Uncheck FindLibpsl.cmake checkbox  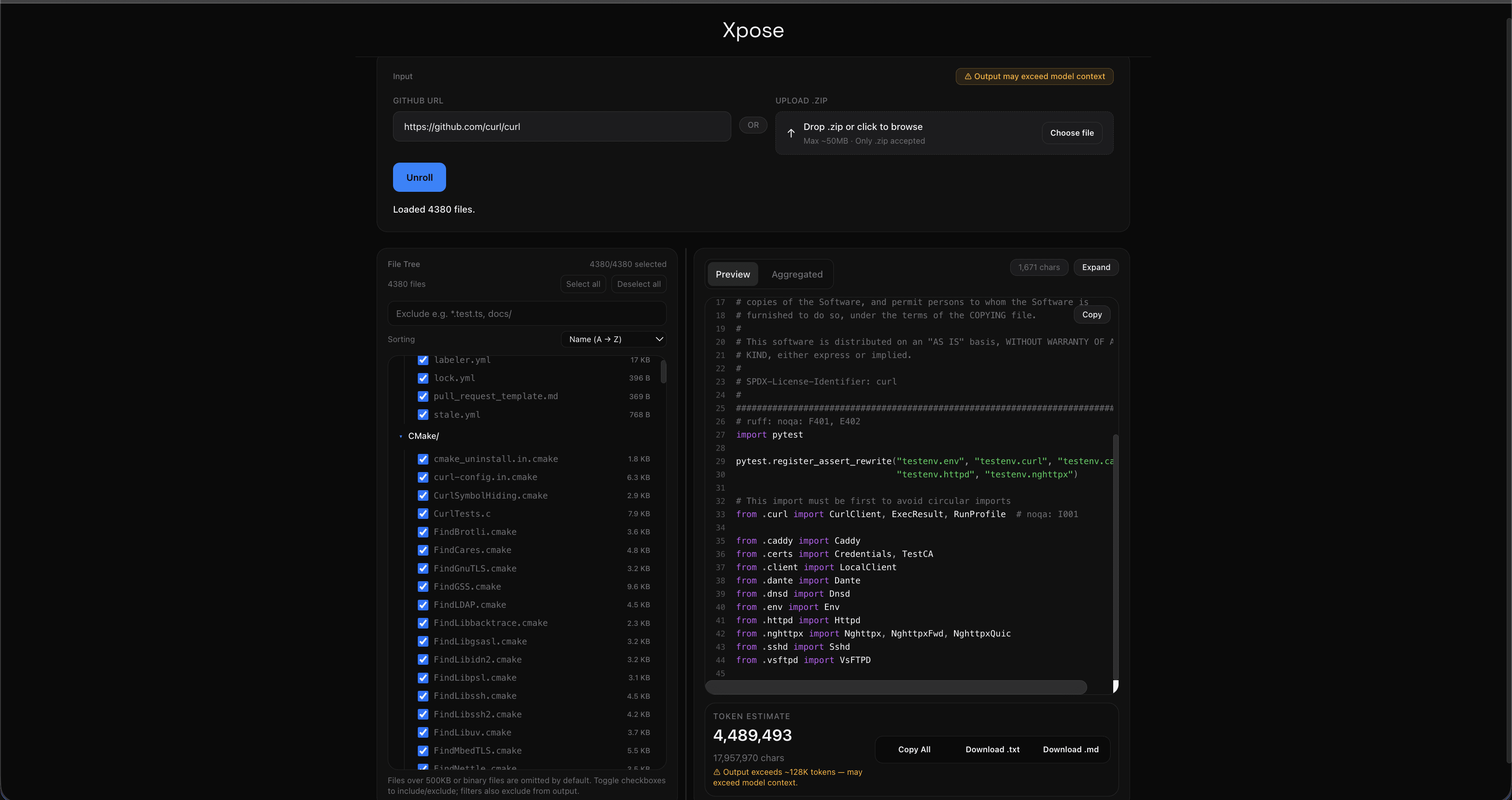pos(423,678)
